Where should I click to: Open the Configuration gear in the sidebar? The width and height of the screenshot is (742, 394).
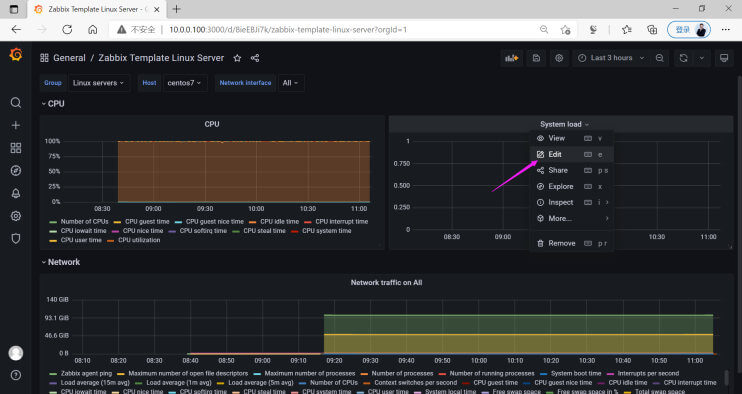[x=16, y=216]
